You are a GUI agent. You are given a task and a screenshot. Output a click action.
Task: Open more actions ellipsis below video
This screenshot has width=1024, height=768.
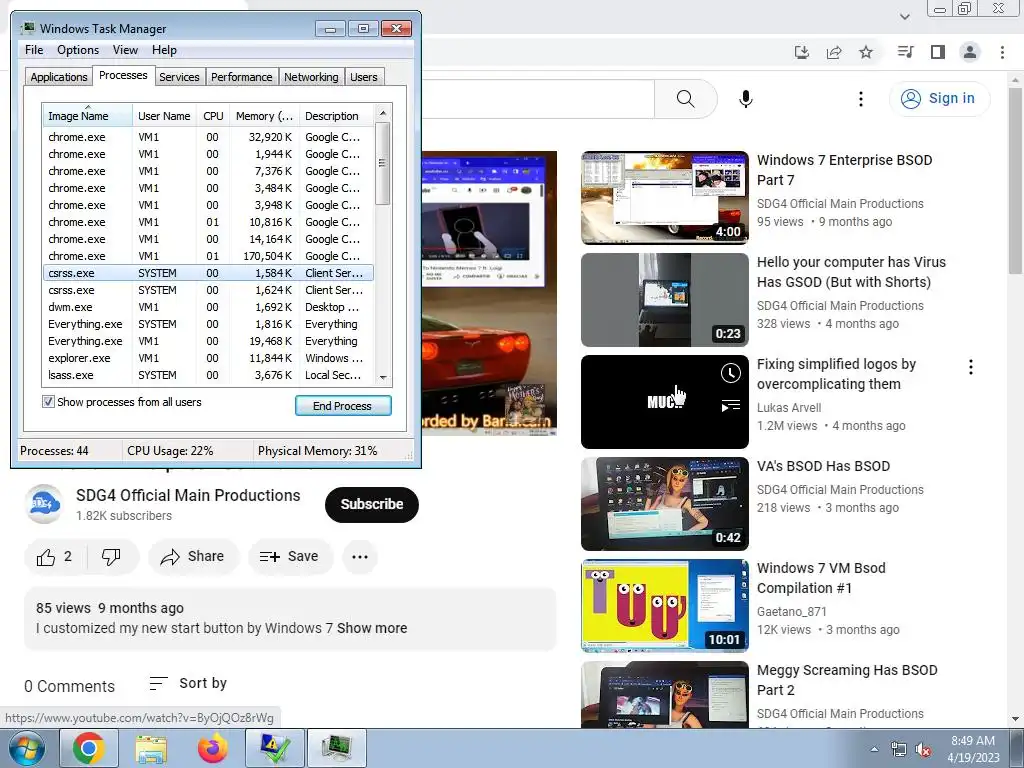360,557
